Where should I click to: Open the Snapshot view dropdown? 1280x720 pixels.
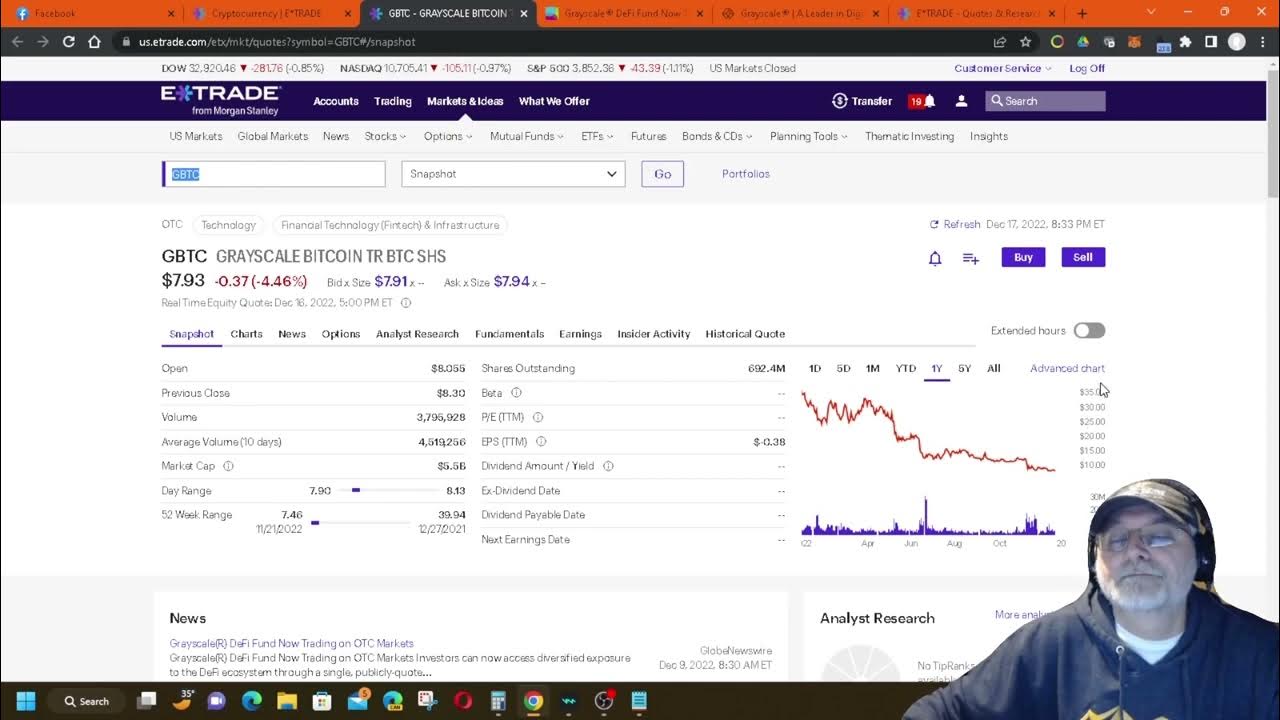(513, 174)
